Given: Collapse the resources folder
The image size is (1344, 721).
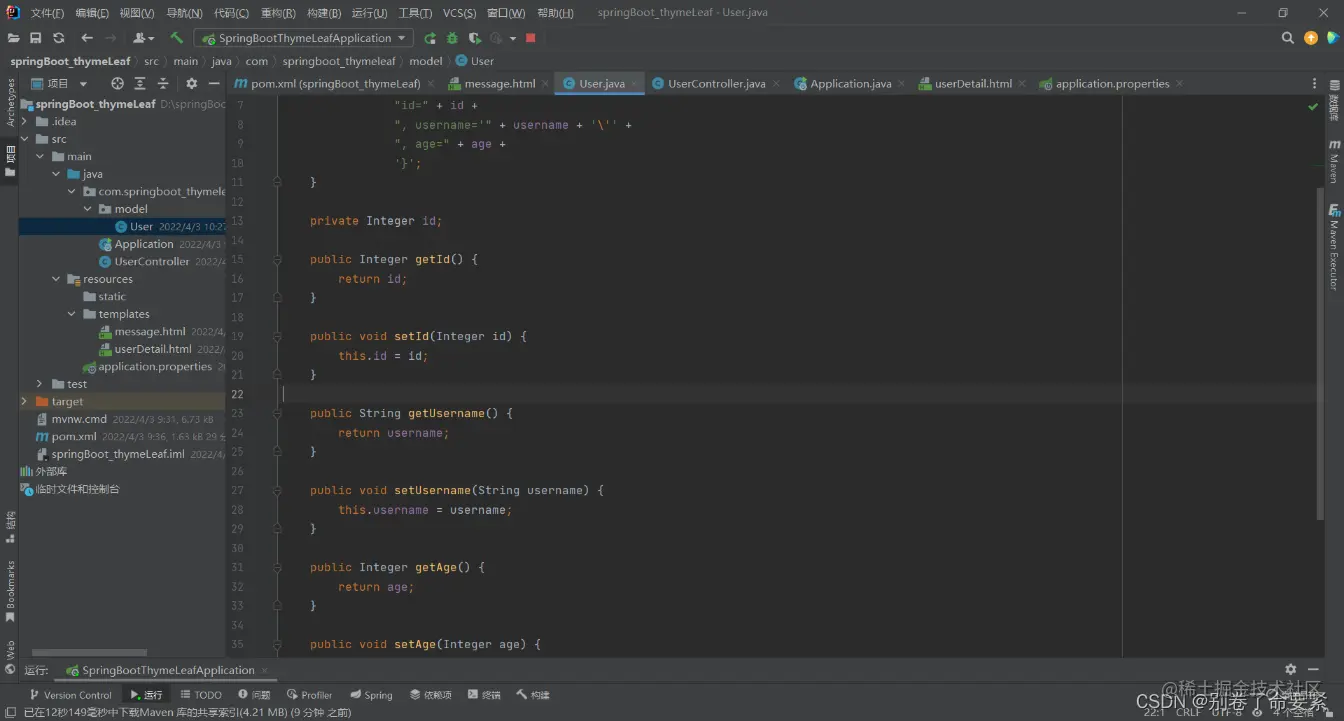Looking at the screenshot, I should pos(56,279).
